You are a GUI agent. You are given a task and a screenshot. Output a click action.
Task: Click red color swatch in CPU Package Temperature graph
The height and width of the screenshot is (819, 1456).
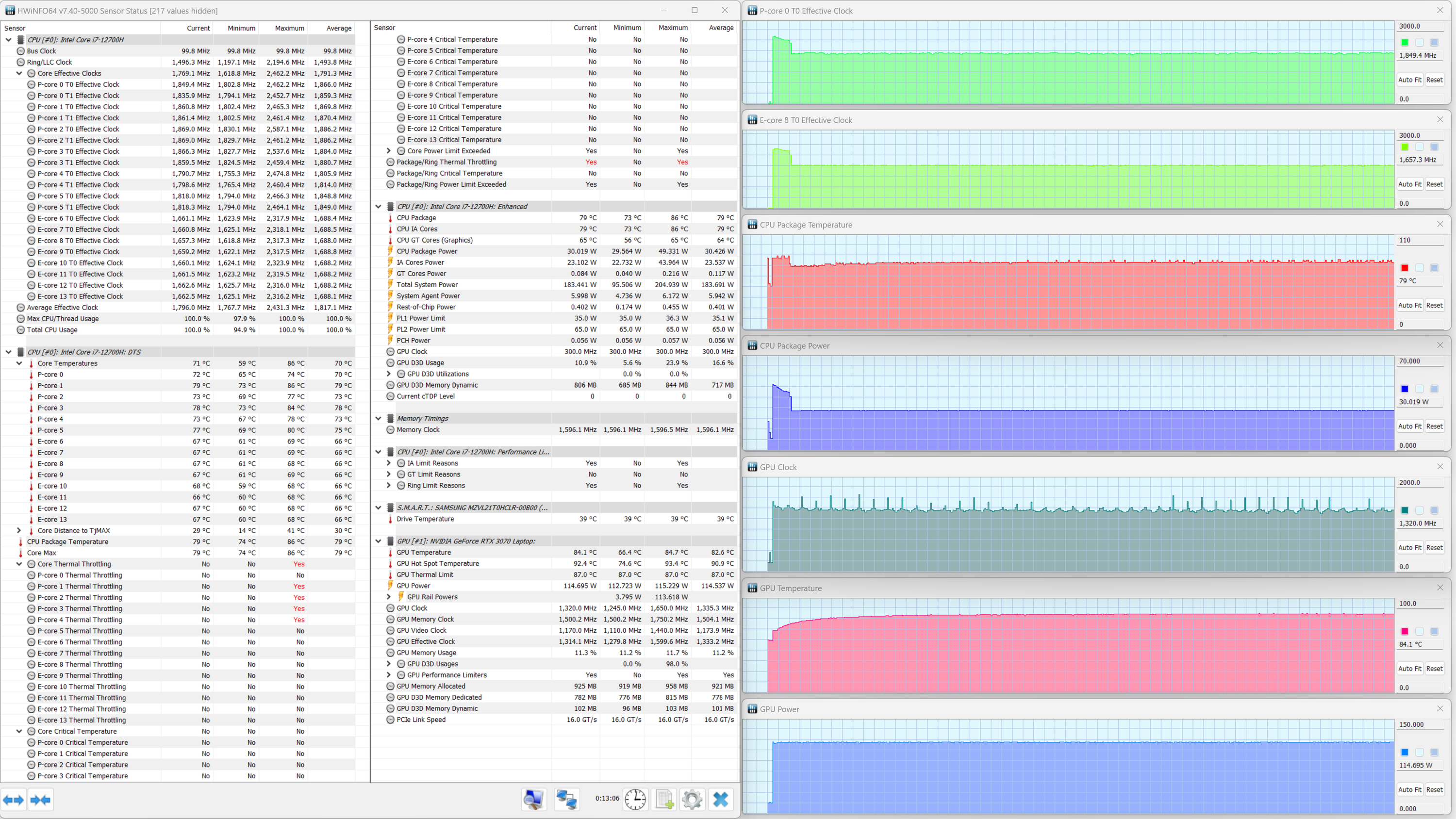coord(1405,268)
